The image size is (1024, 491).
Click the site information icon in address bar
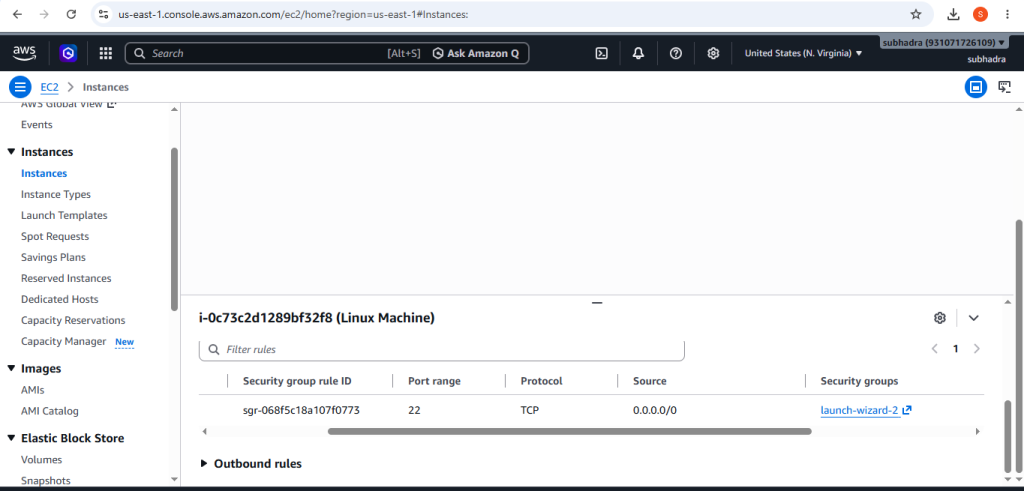[x=103, y=14]
